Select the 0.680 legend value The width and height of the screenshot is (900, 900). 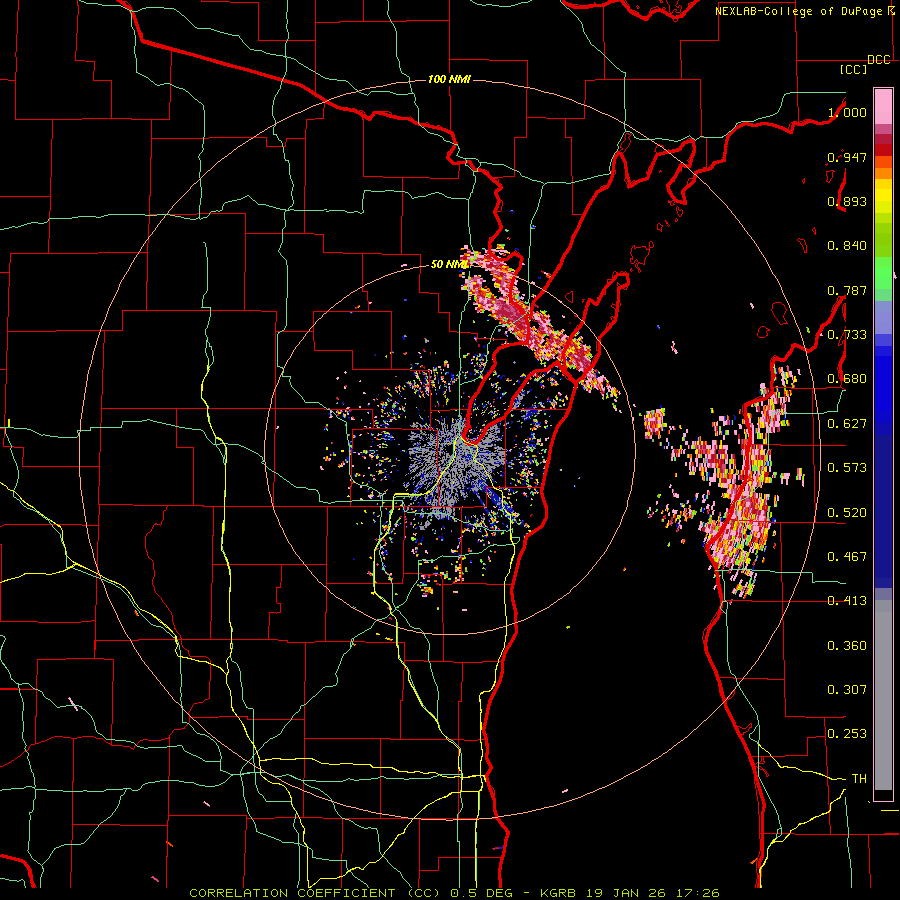[847, 379]
